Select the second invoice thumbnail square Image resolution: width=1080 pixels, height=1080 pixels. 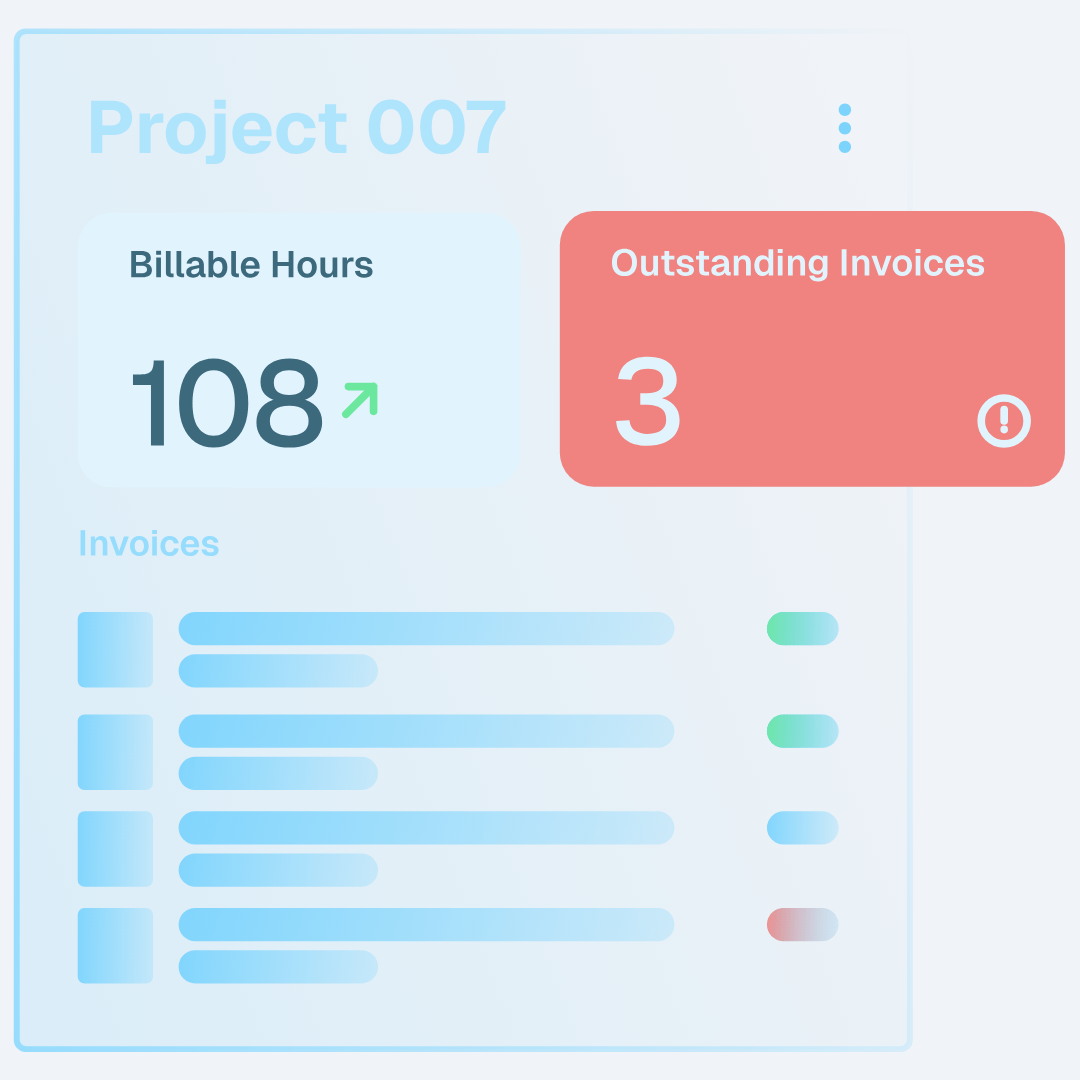[x=115, y=752]
